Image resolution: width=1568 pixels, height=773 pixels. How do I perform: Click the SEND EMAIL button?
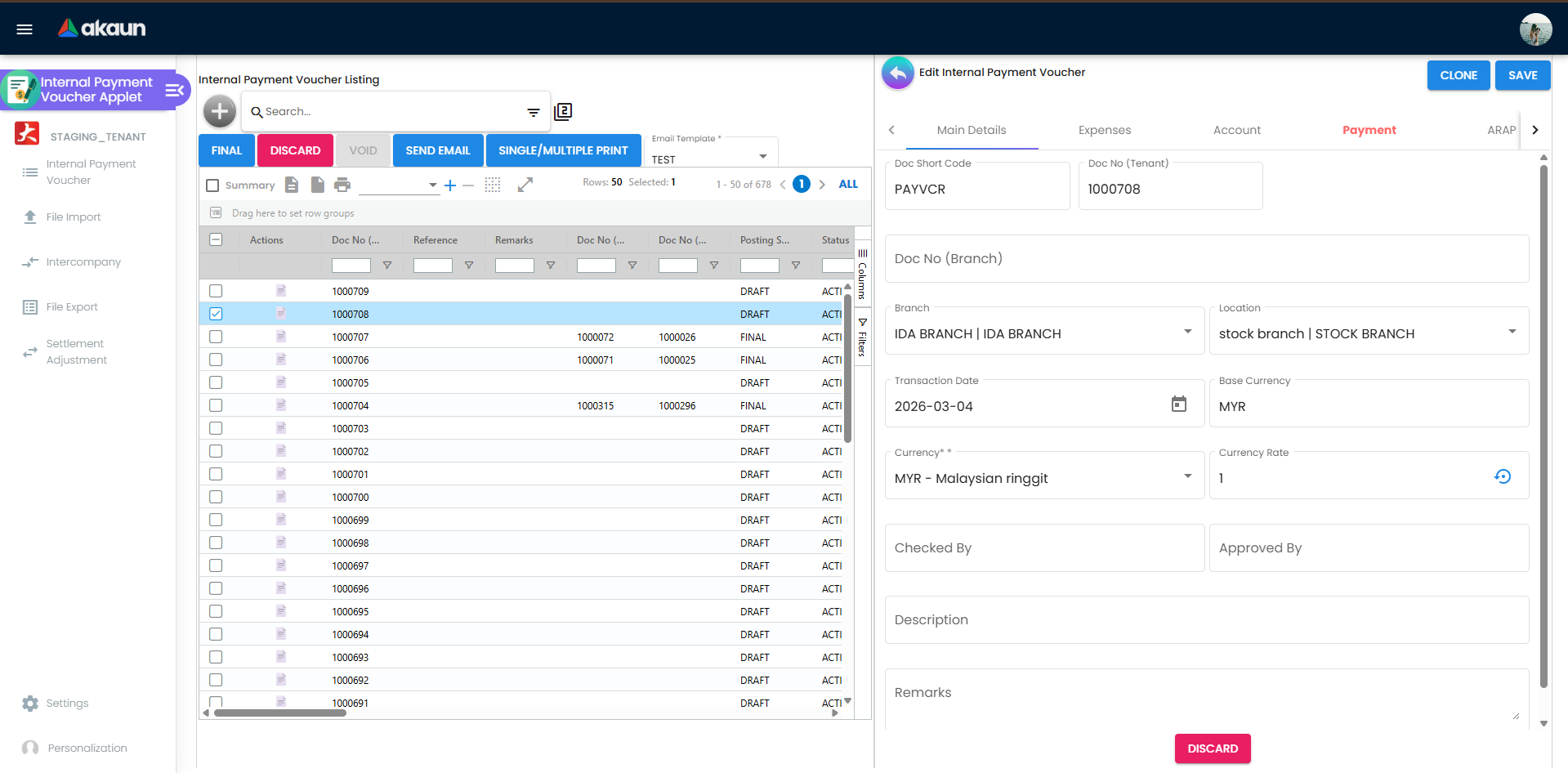click(x=437, y=150)
